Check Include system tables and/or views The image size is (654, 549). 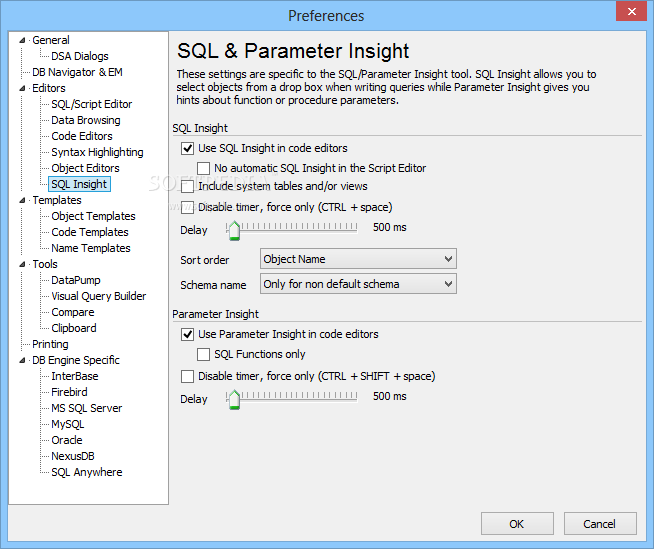[x=187, y=186]
